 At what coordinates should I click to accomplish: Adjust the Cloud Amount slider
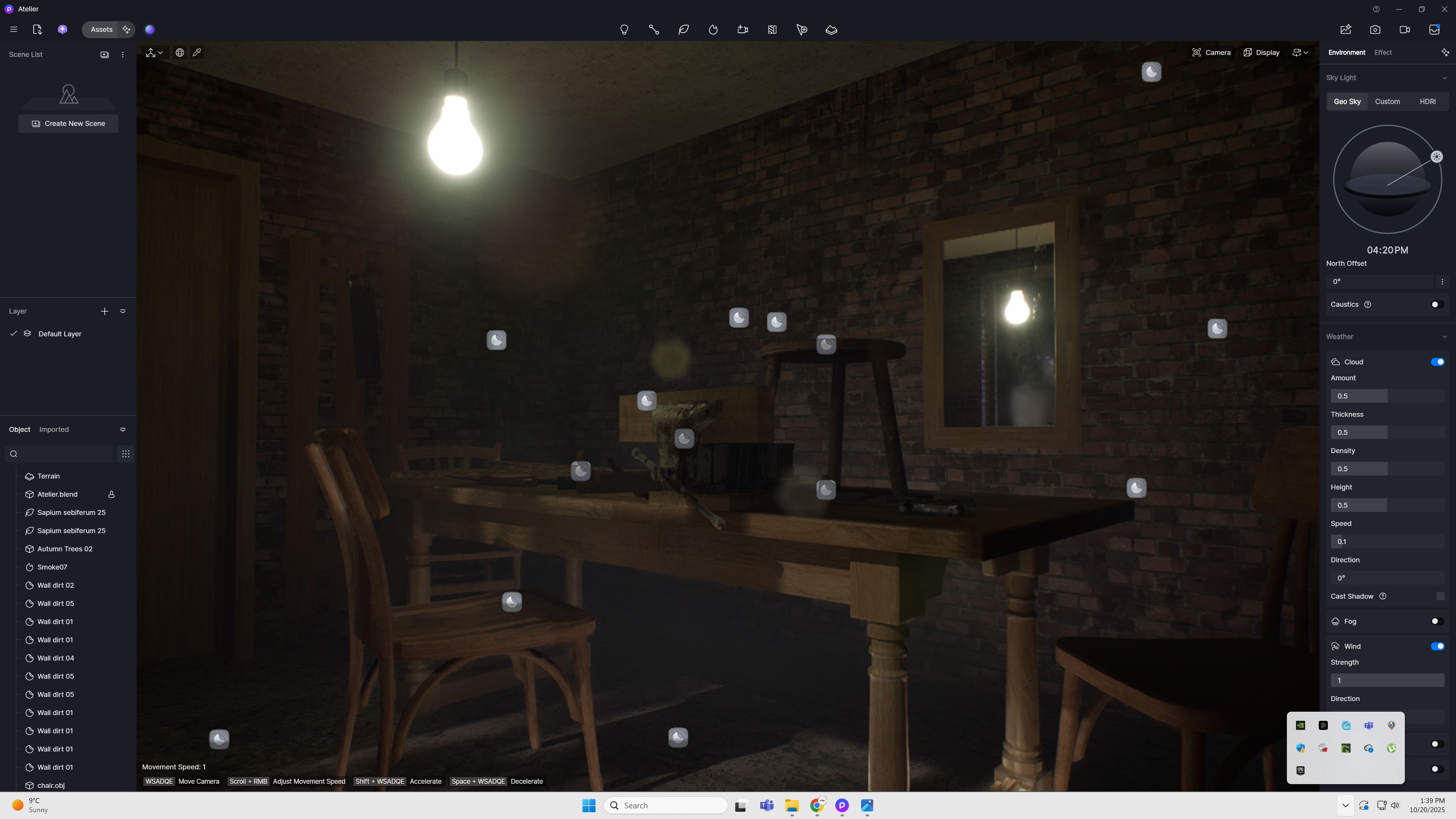(1387, 395)
